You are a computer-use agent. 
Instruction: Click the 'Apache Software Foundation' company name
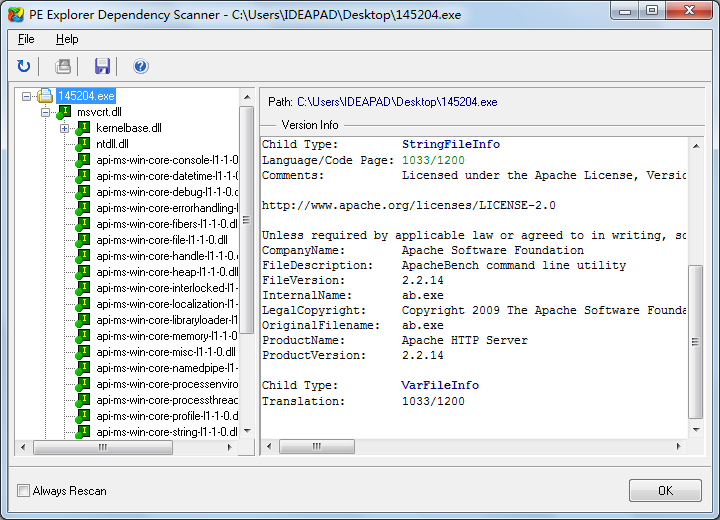[493, 250]
